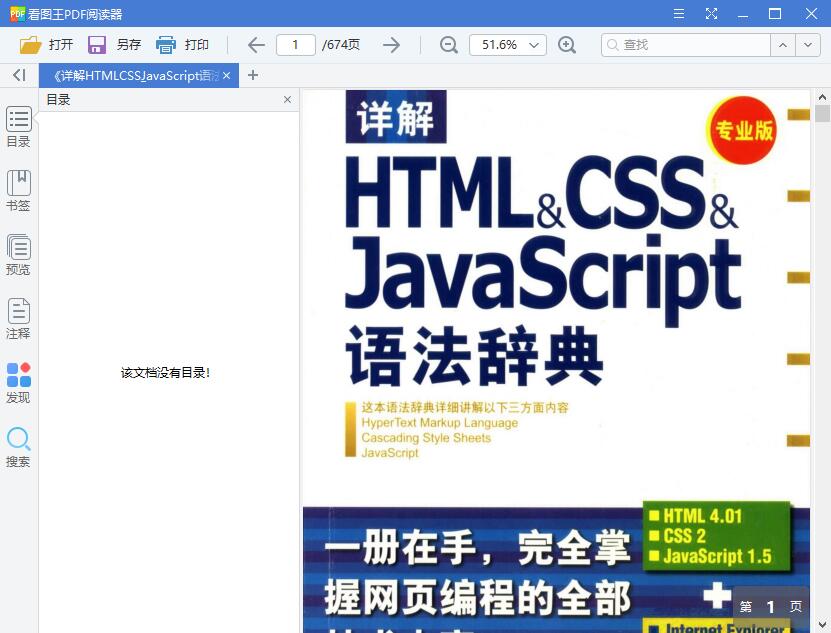Screen dimensions: 831x633
Task: Toggle fullscreen mode in title bar
Action: pyautogui.click(x=711, y=14)
